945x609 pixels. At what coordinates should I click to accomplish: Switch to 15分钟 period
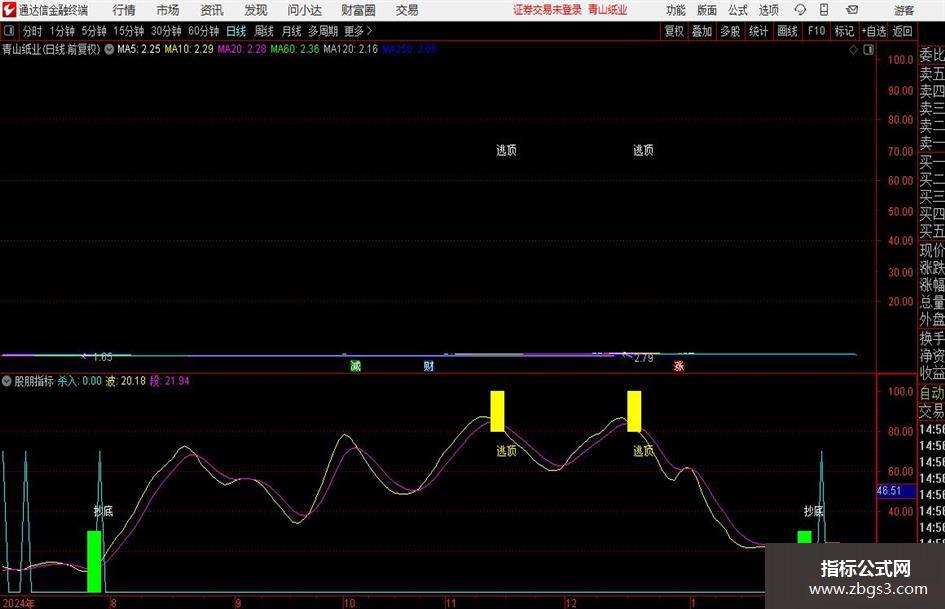click(x=129, y=31)
